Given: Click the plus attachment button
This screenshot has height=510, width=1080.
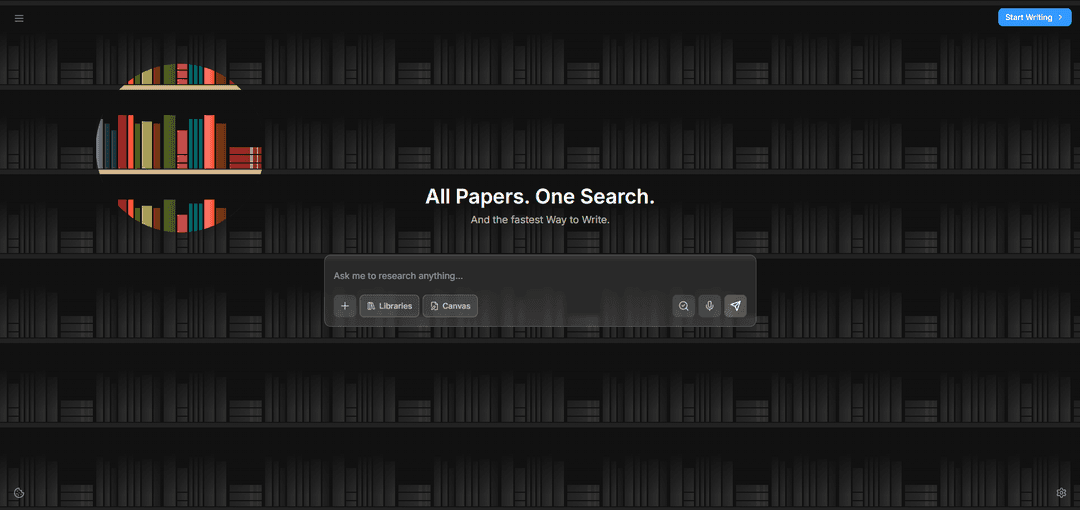Looking at the screenshot, I should (345, 306).
